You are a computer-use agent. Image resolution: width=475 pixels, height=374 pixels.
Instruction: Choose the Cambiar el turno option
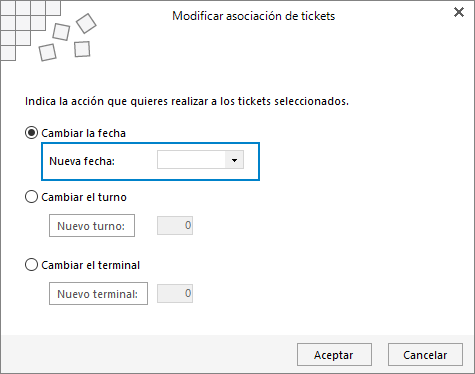(31, 197)
